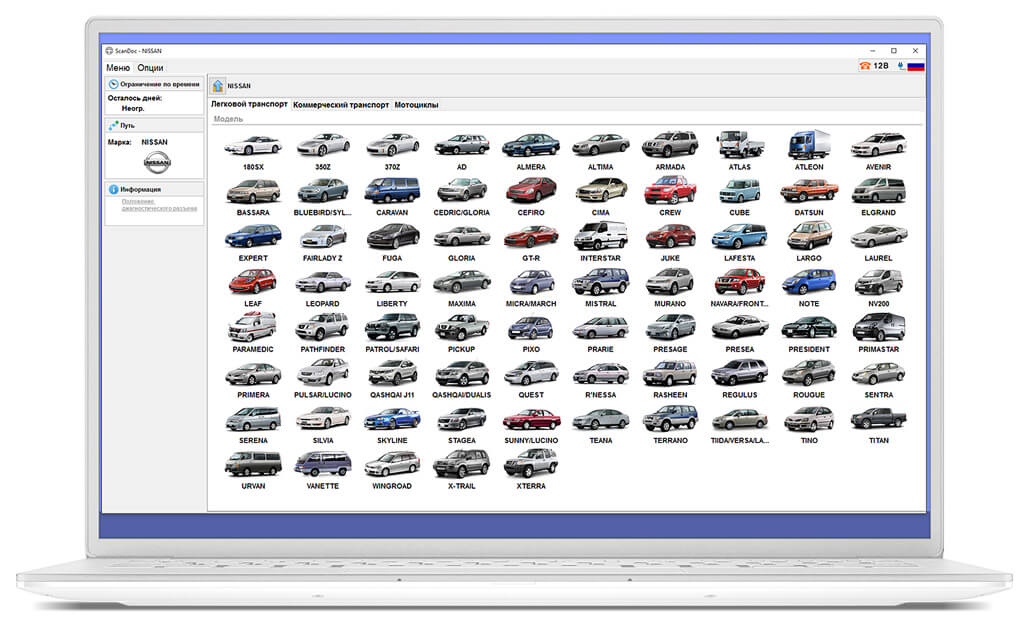Viewport: 1024px width, 626px height.
Task: Click the home icon beside NISSAN breadcrumb
Action: point(218,86)
